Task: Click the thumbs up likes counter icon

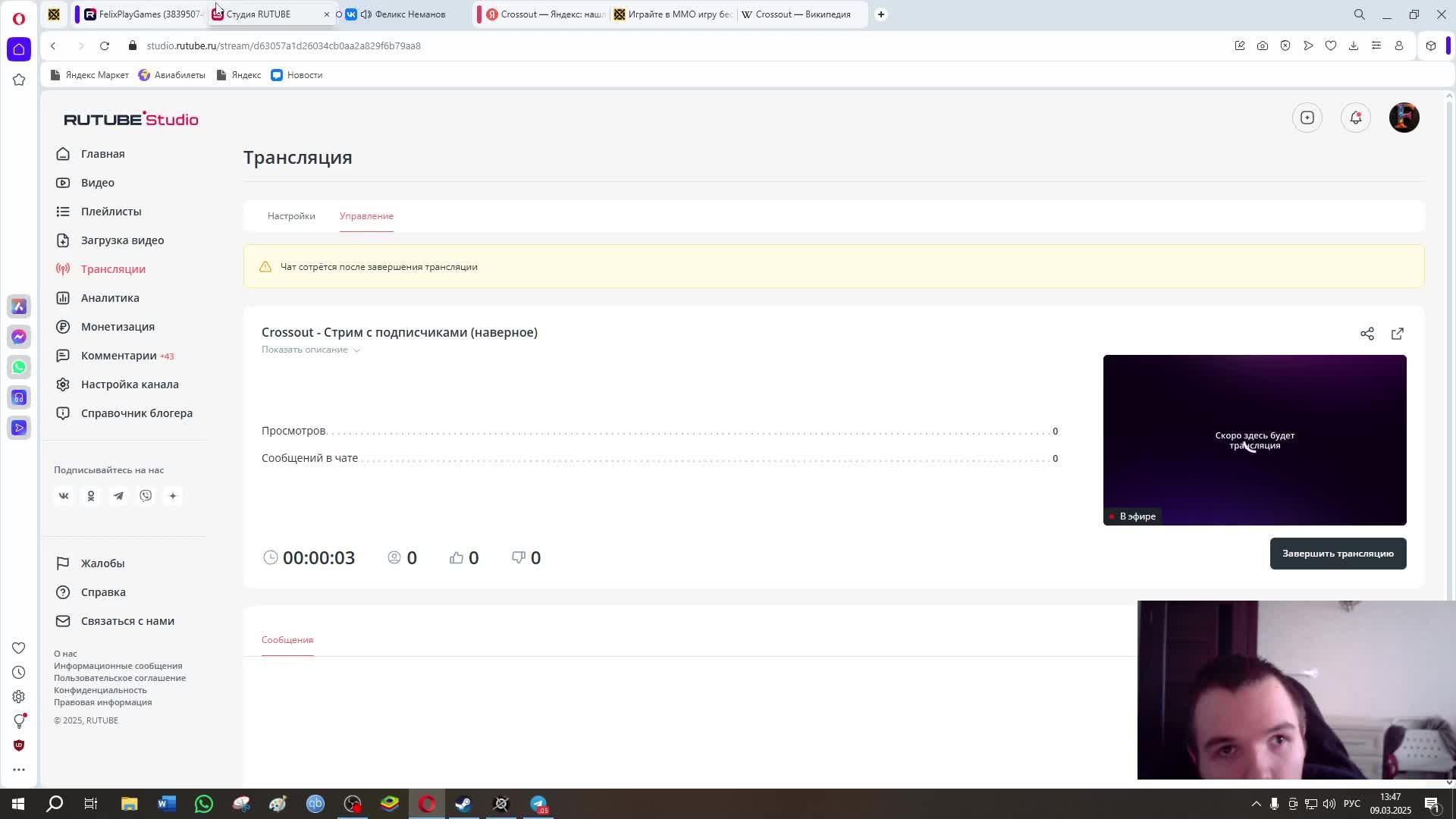Action: tap(456, 558)
